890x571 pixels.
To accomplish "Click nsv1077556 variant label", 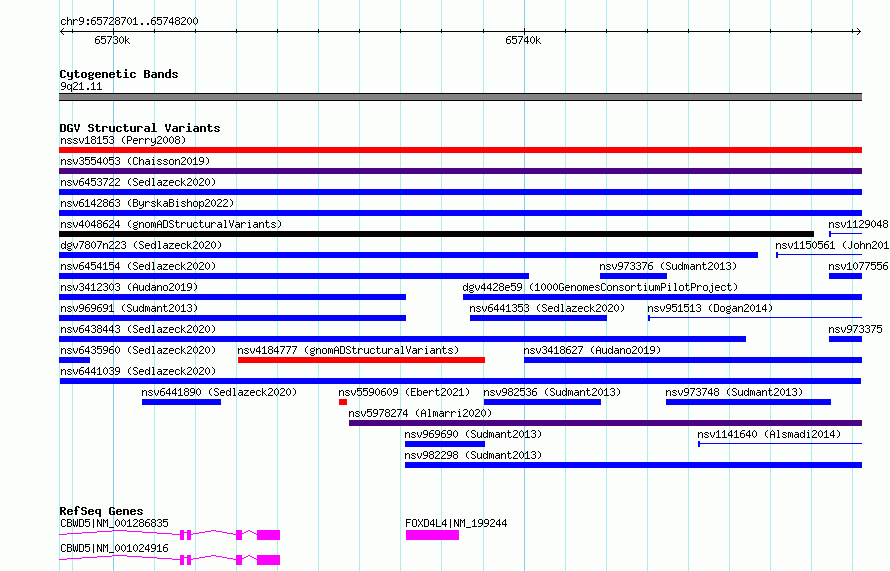I will pyautogui.click(x=858, y=266).
